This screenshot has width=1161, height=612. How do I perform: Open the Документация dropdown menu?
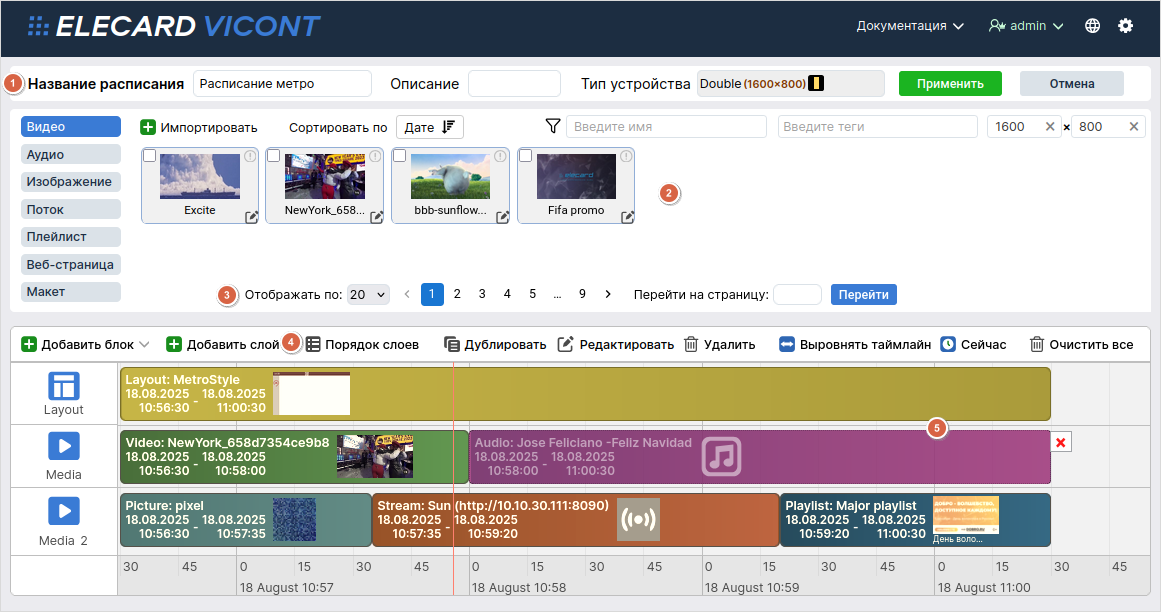tap(910, 26)
